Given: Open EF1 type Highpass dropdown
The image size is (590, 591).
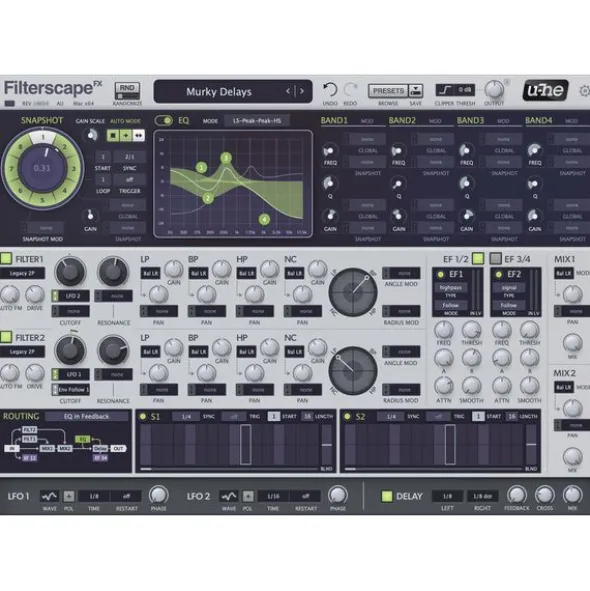Looking at the screenshot, I should coord(451,288).
